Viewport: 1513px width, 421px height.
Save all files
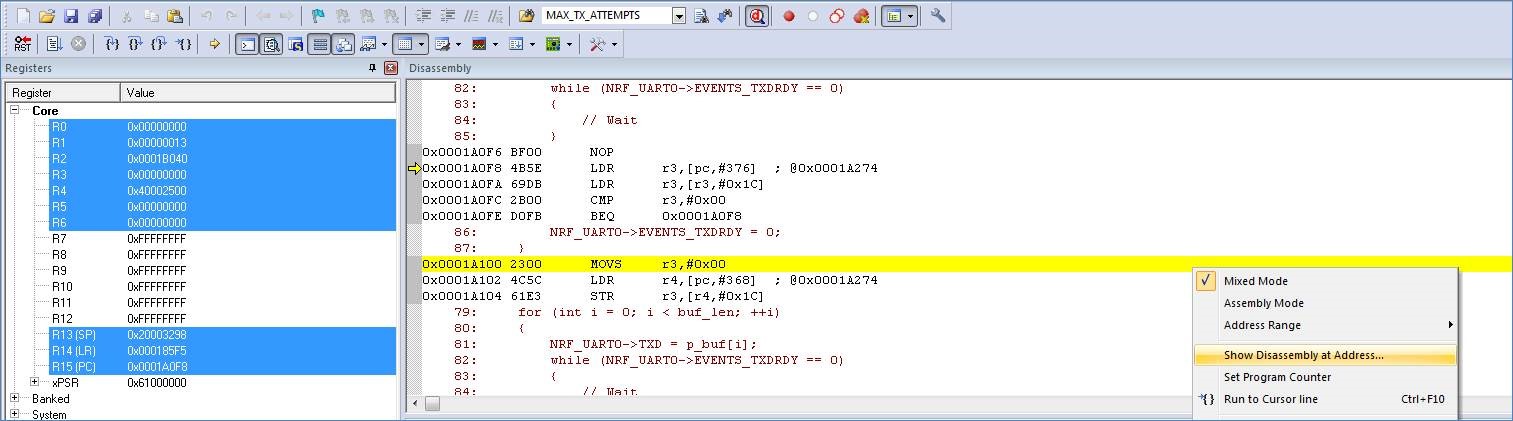coord(95,16)
